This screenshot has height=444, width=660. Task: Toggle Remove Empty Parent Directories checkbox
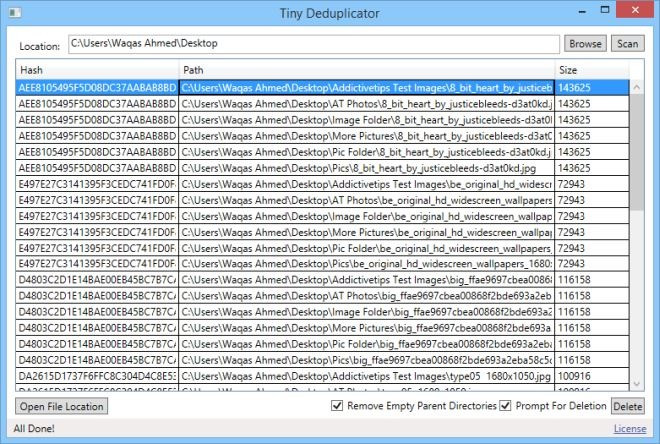[x=337, y=406]
